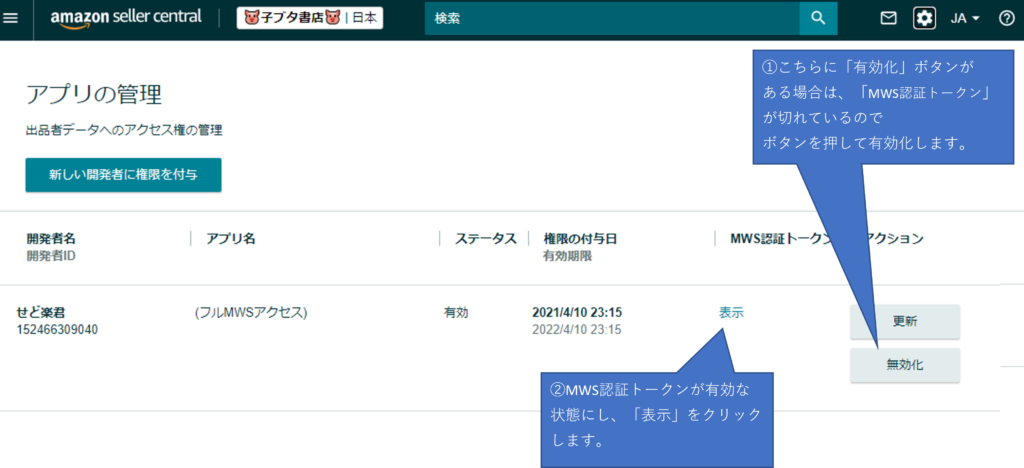Click the 無効化 button for せど楽君
Viewport: 1024px width, 468px height.
click(x=904, y=366)
